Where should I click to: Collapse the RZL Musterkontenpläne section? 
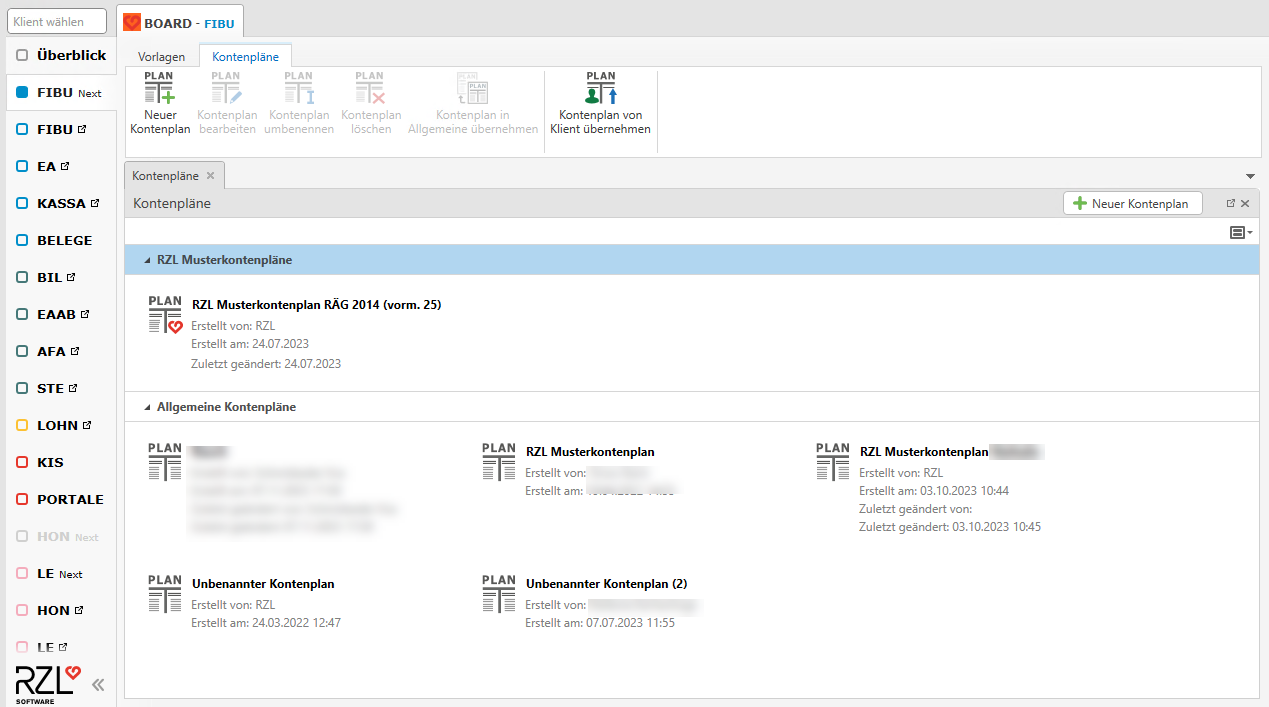pos(148,259)
